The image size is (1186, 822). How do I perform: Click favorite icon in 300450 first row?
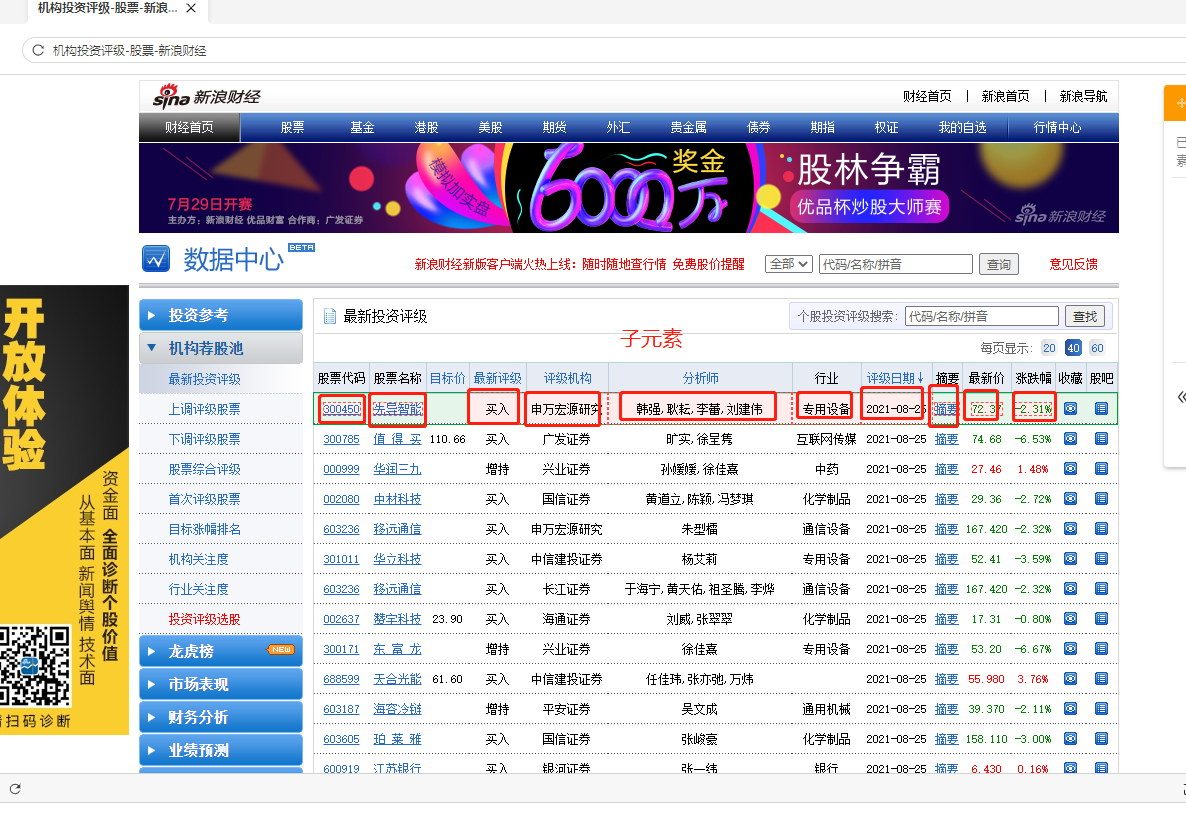tap(1070, 408)
